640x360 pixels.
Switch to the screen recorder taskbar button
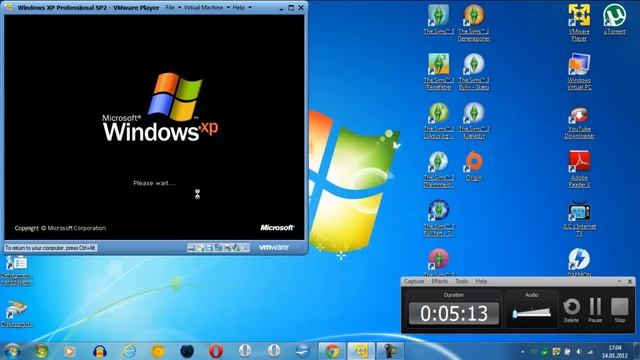coord(390,351)
